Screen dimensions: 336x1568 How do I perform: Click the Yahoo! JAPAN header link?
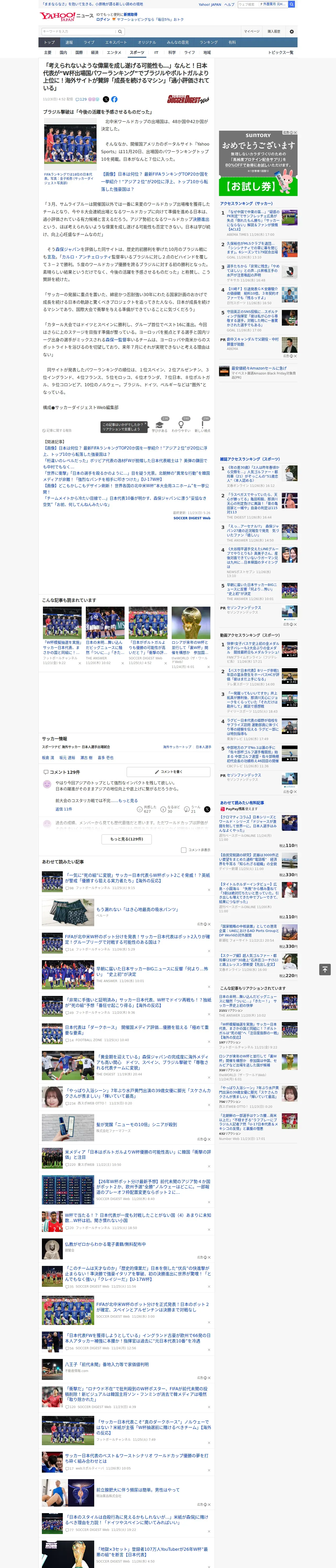(x=210, y=4)
